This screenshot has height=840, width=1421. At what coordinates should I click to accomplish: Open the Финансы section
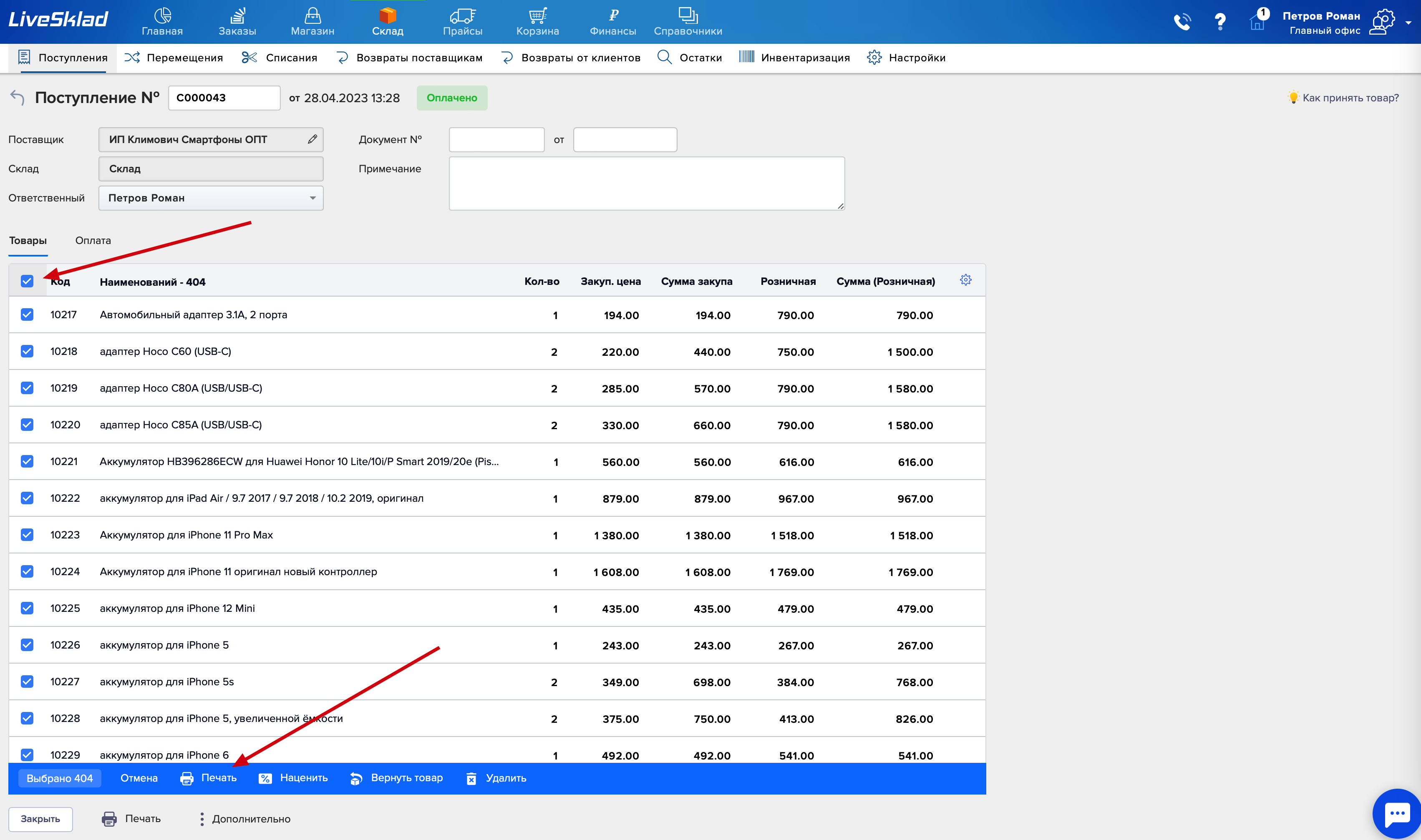coord(612,22)
